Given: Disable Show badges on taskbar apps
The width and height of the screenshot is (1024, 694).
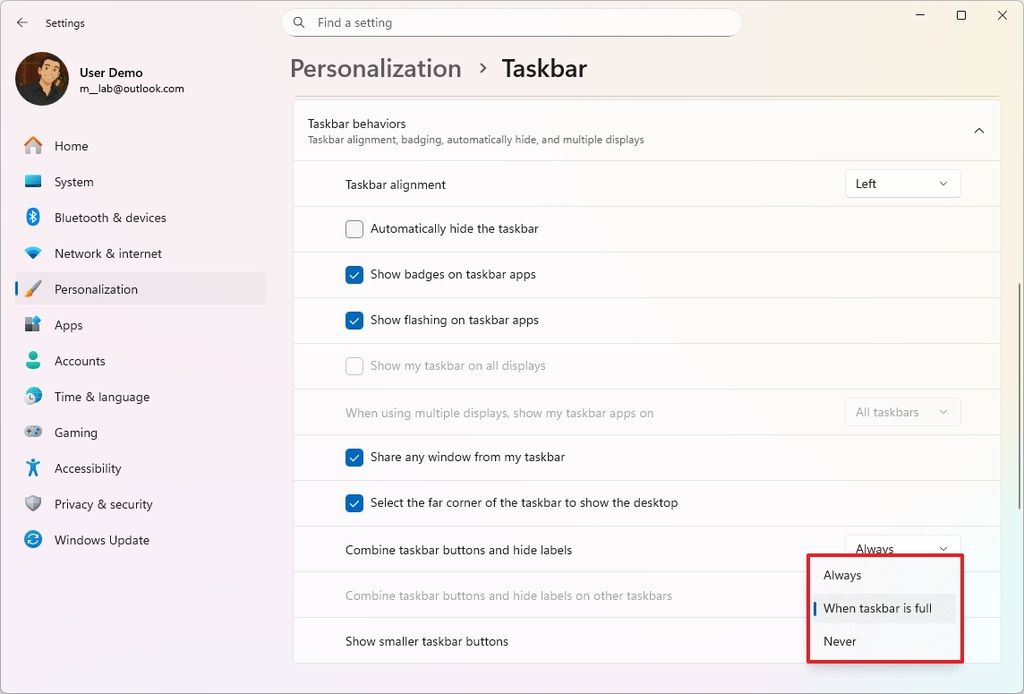Looking at the screenshot, I should tap(354, 274).
